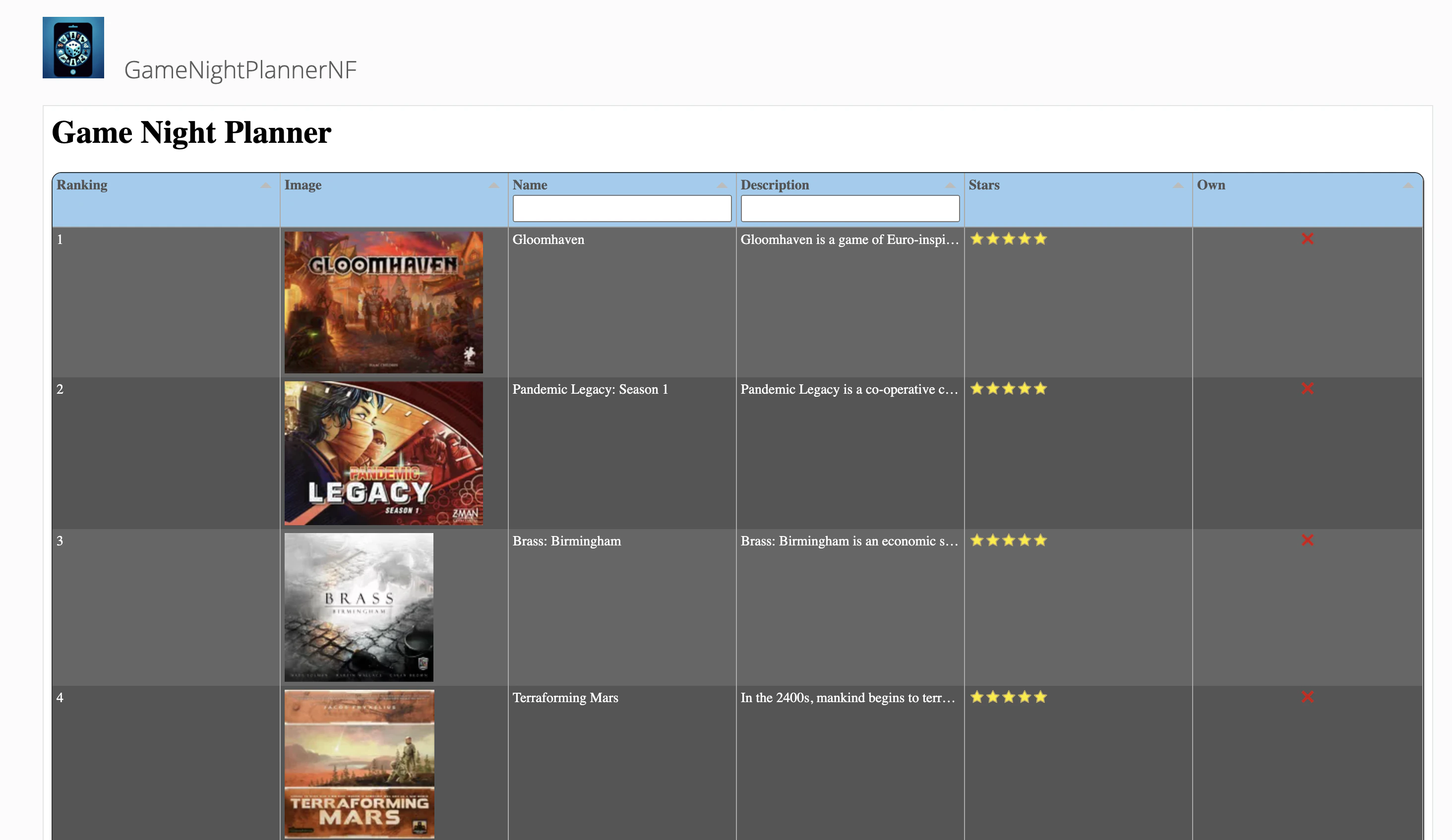
Task: Sort table by Description column arrow
Action: tap(950, 185)
